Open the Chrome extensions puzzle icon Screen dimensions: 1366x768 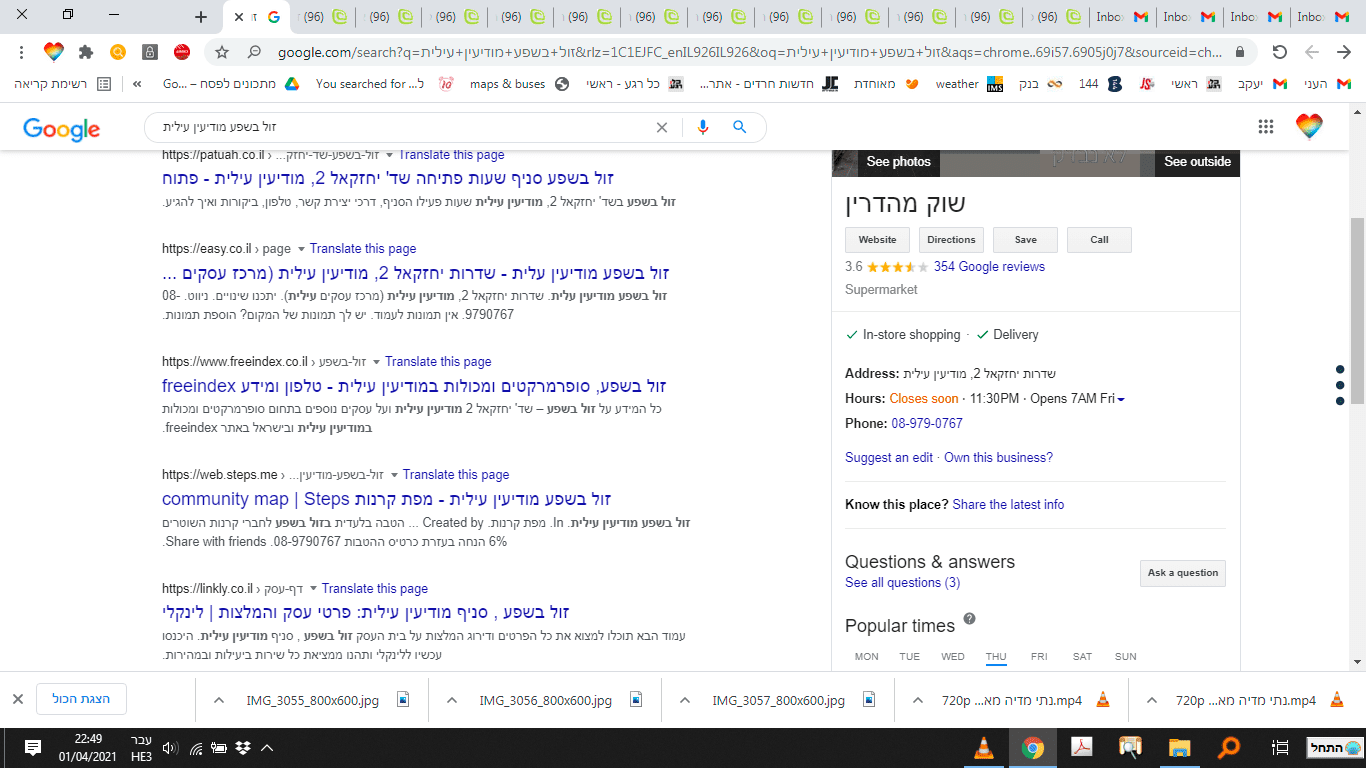point(85,52)
